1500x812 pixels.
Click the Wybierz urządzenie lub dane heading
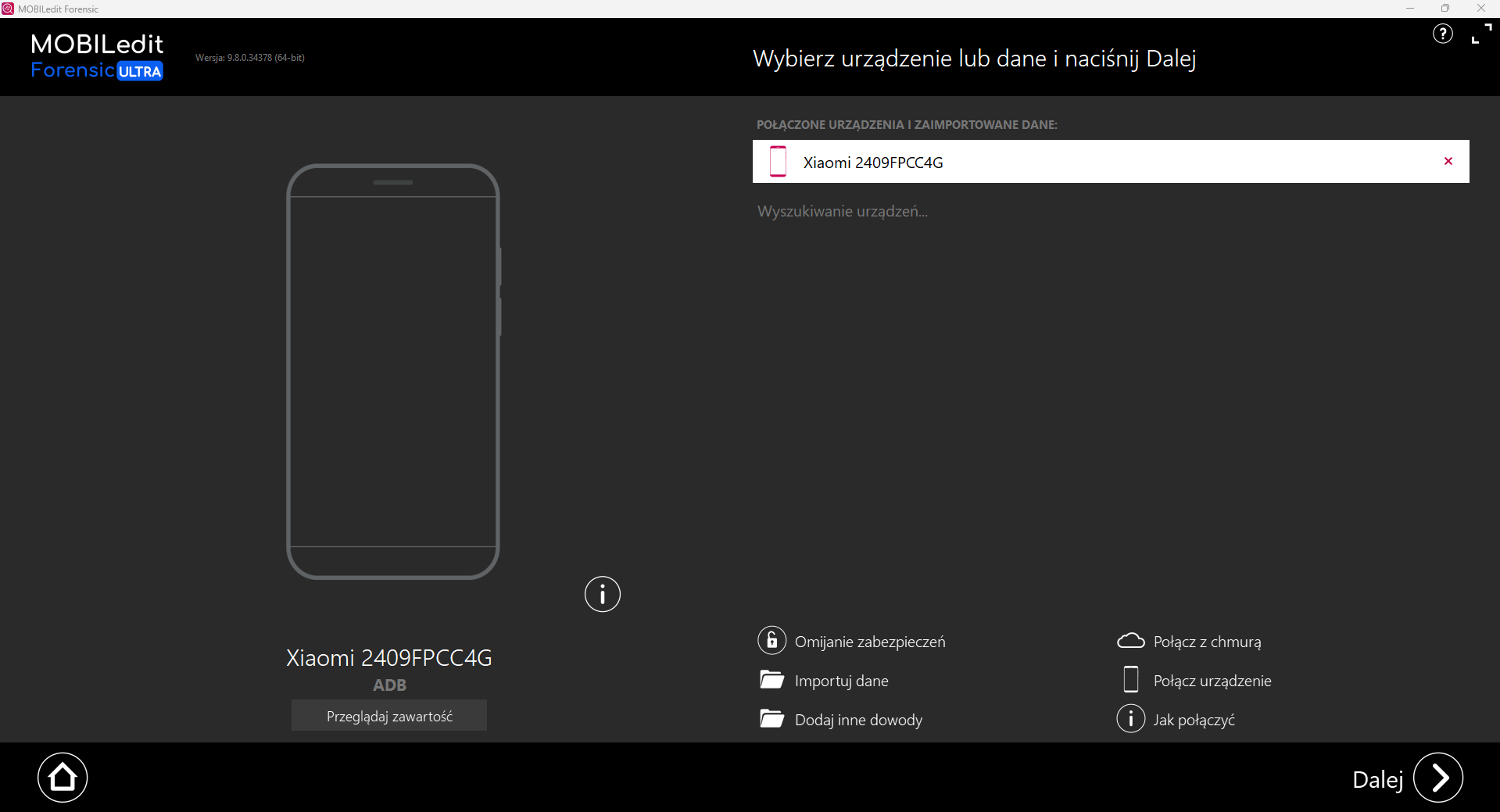(975, 59)
